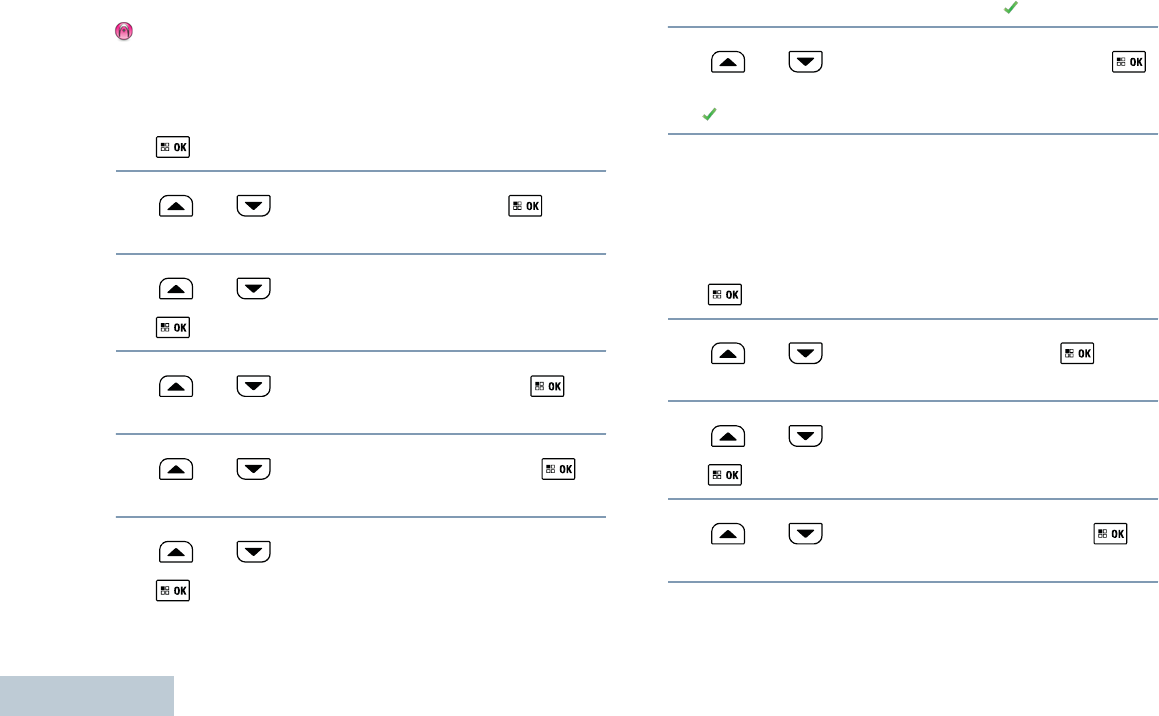The width and height of the screenshot is (1159, 716).
Task: Click the standalone OK button in the middle-right column
Action: coord(725,295)
